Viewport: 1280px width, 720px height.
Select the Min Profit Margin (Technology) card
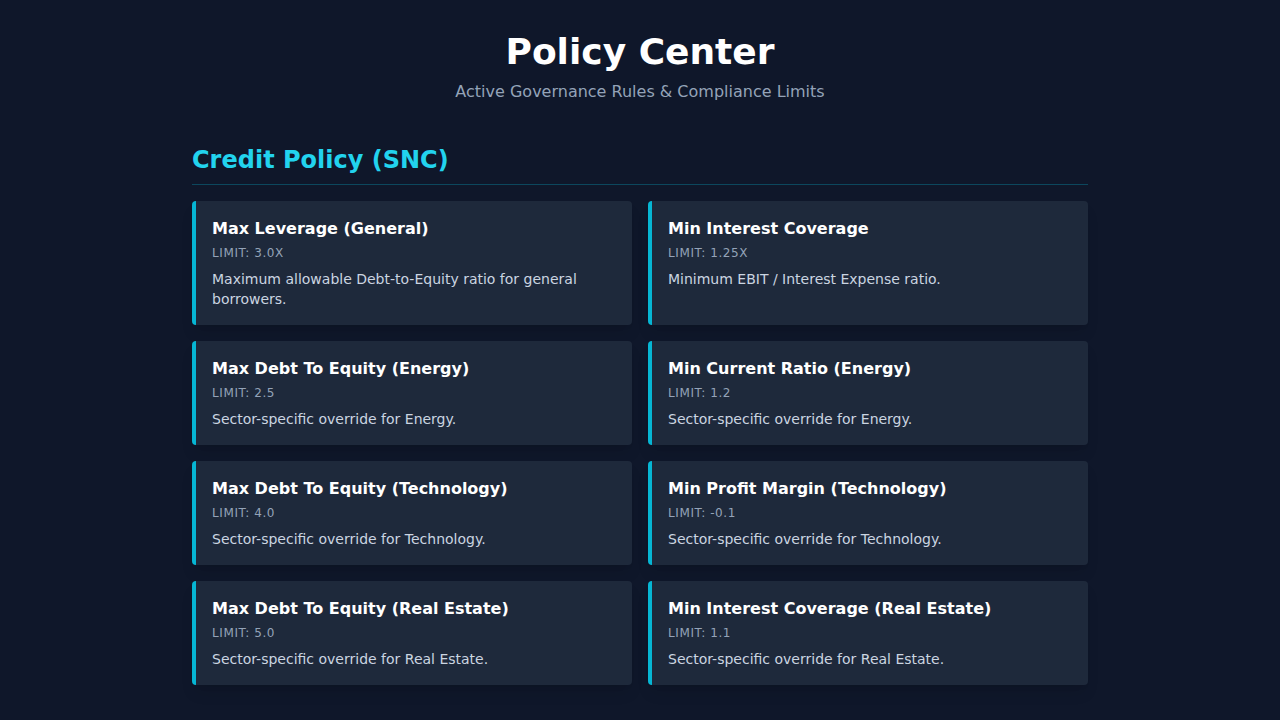pos(868,513)
